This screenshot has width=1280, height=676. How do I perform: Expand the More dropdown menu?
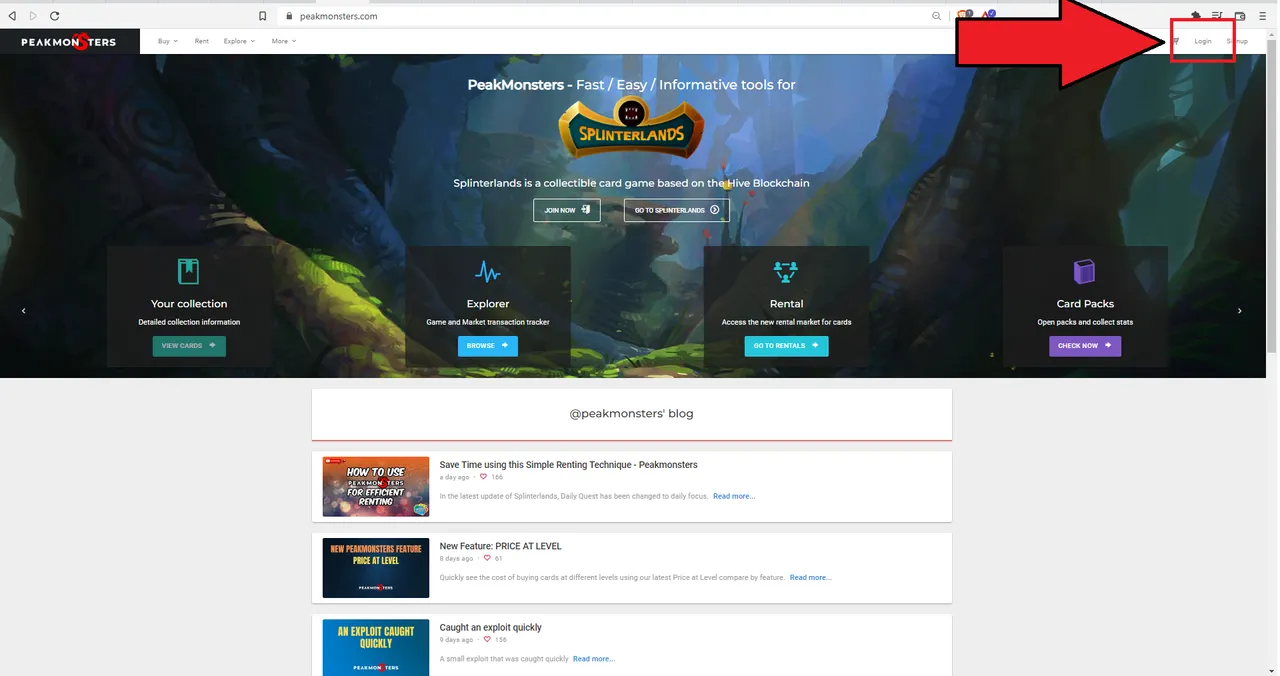coord(284,41)
